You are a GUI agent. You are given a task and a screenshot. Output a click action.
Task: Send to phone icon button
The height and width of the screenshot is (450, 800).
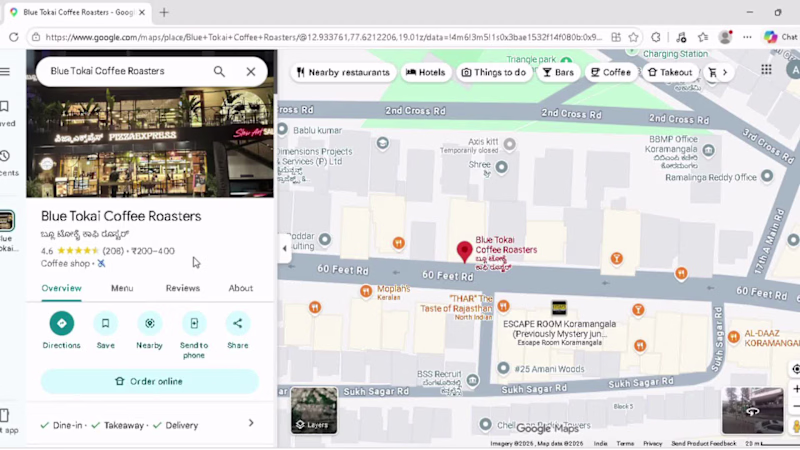(194, 323)
